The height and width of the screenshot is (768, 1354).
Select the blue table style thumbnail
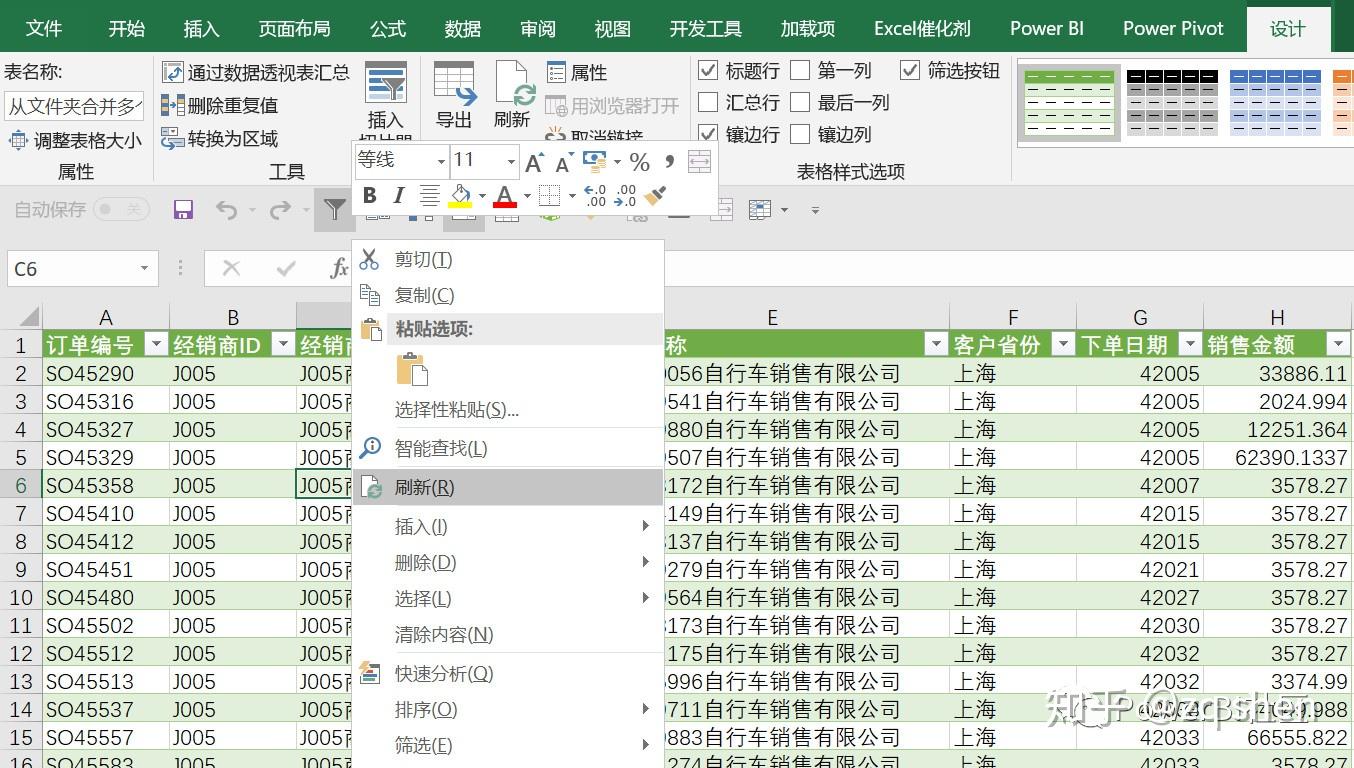point(1274,103)
